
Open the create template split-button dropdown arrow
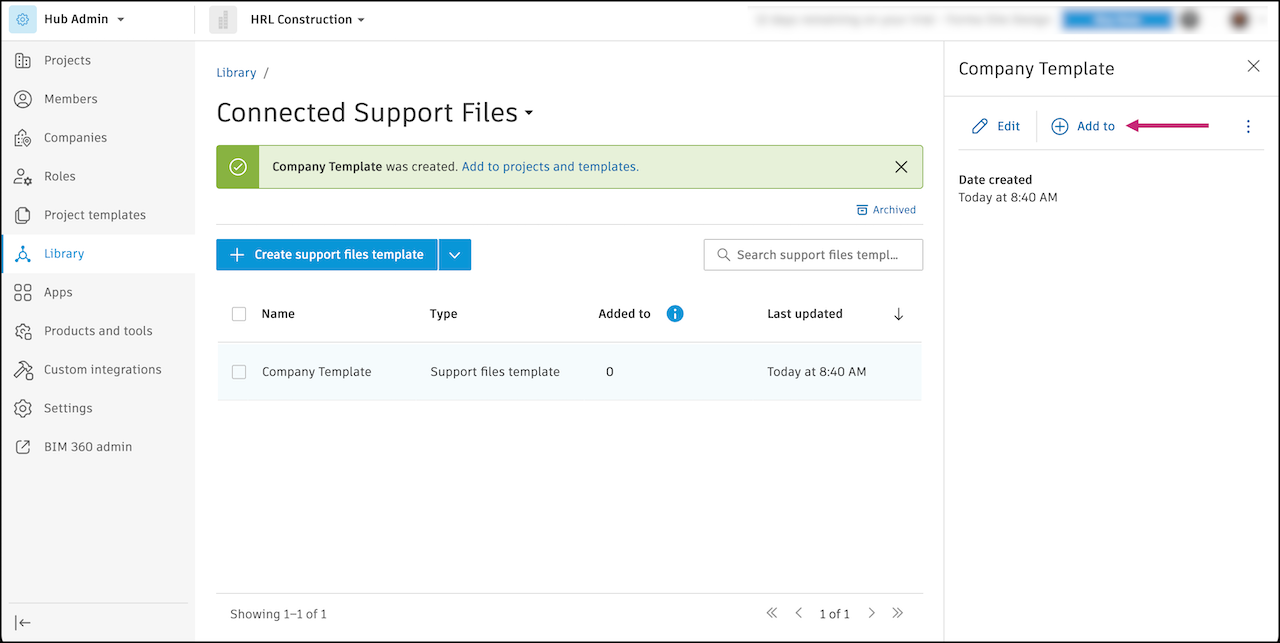coord(455,254)
